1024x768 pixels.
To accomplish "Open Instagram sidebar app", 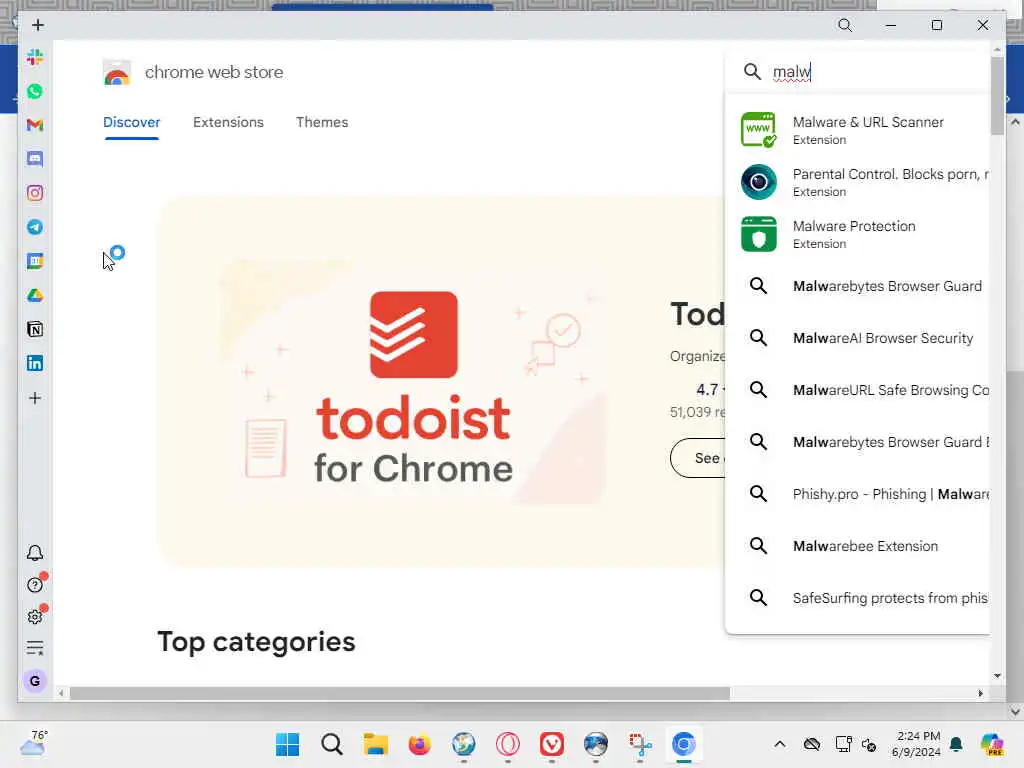I will coord(35,193).
